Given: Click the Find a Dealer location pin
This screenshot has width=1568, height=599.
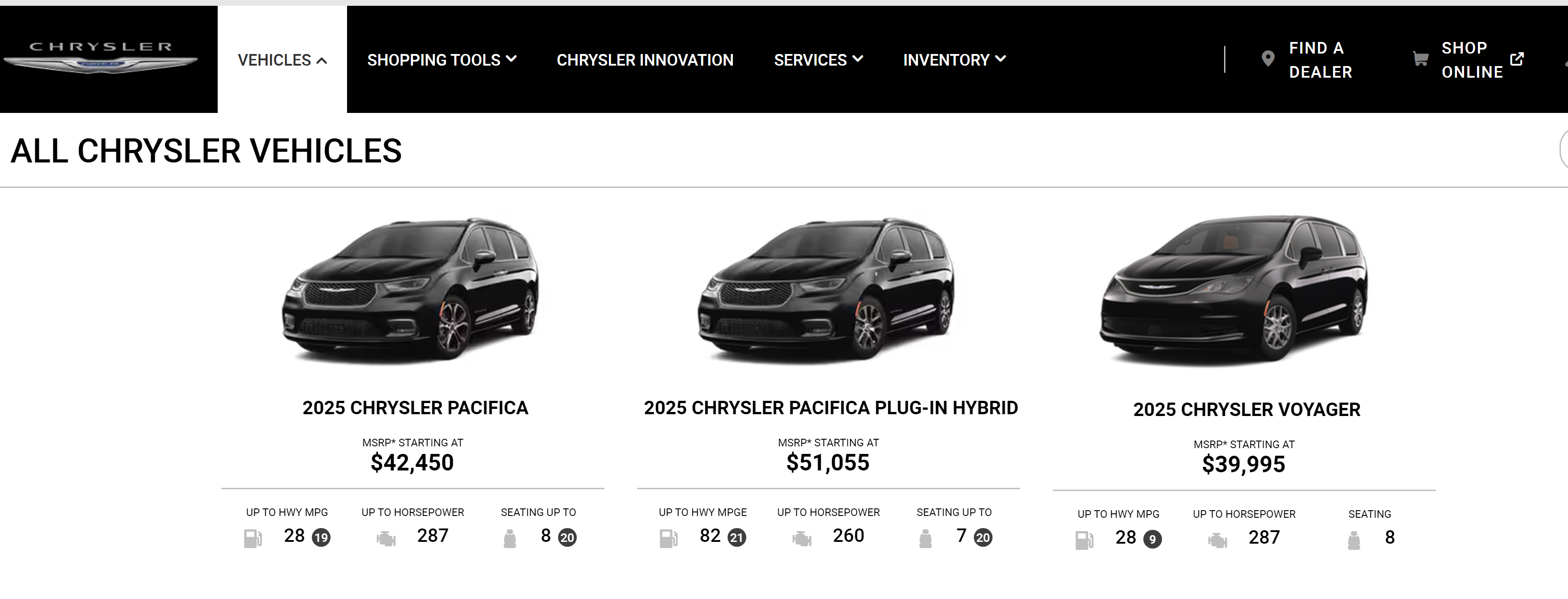Looking at the screenshot, I should pos(1268,59).
